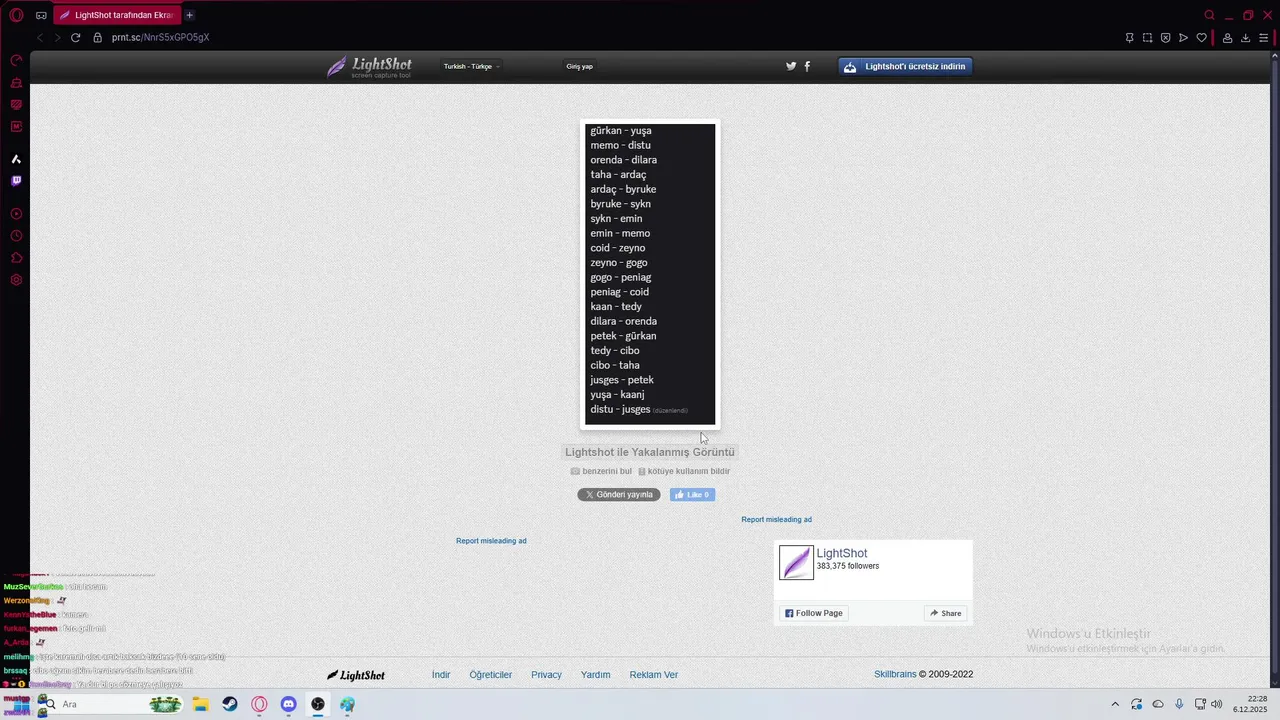Open tab search magnifier in title bar

(x=1209, y=15)
